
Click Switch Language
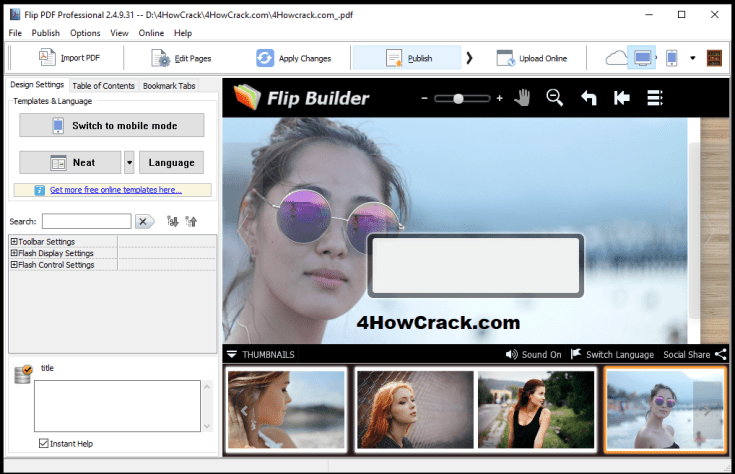612,354
